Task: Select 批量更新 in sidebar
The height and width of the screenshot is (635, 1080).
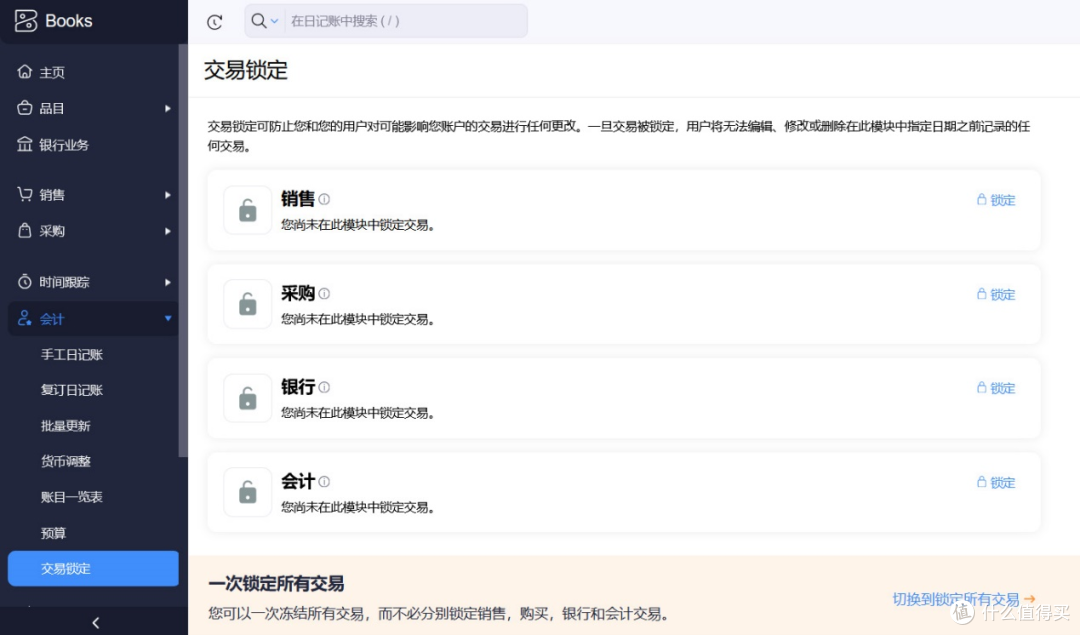Action: [65, 426]
